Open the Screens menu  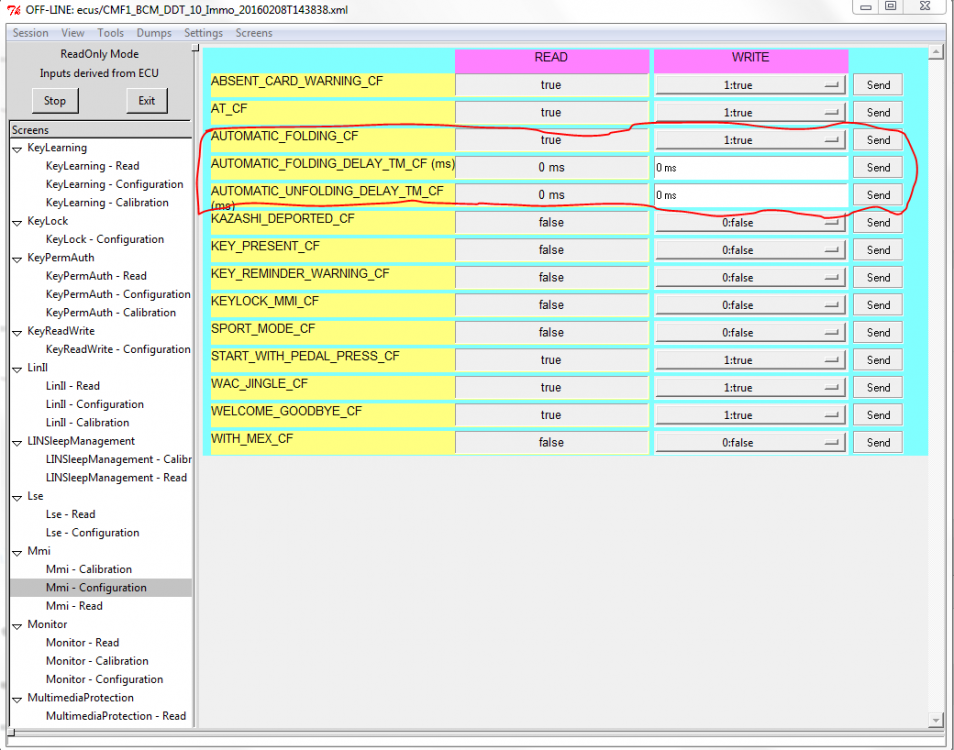coord(254,33)
